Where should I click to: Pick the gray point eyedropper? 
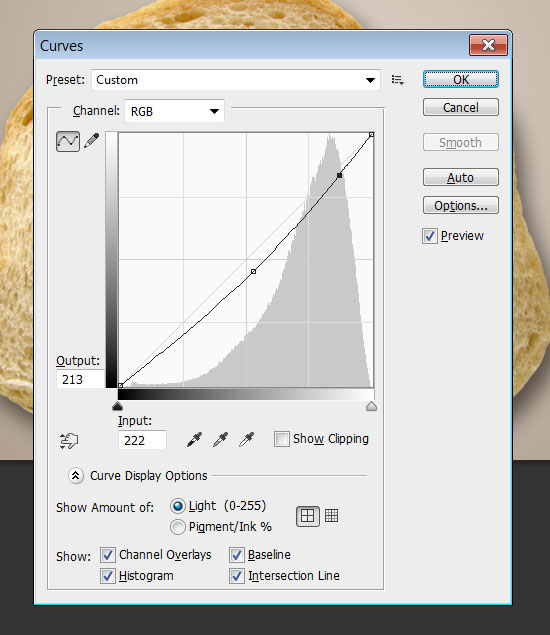(x=220, y=439)
